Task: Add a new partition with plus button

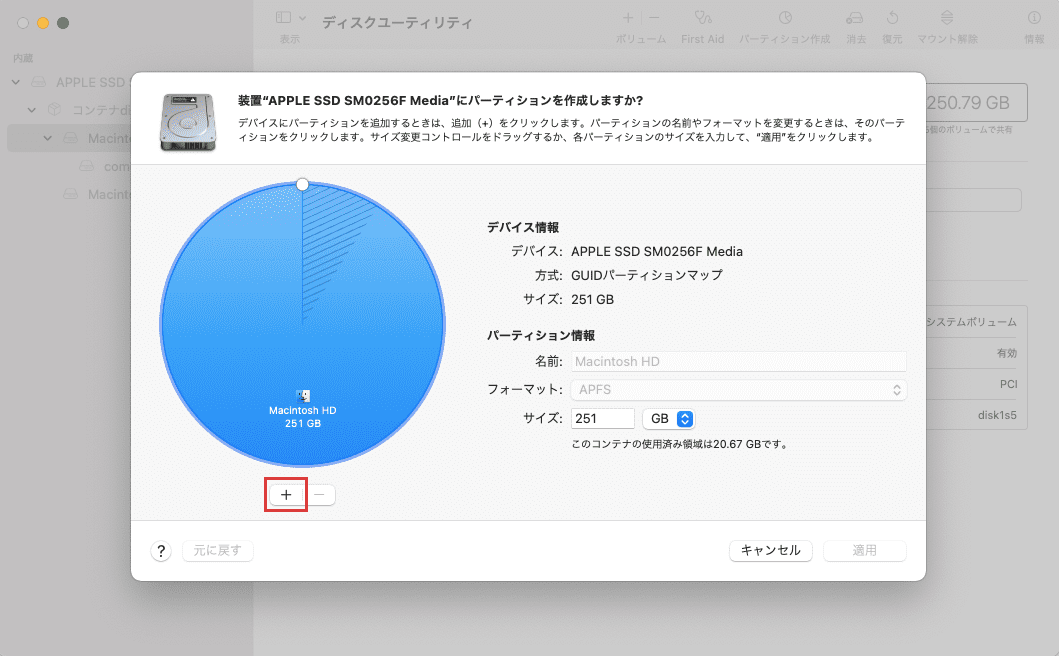Action: pyautogui.click(x=286, y=495)
